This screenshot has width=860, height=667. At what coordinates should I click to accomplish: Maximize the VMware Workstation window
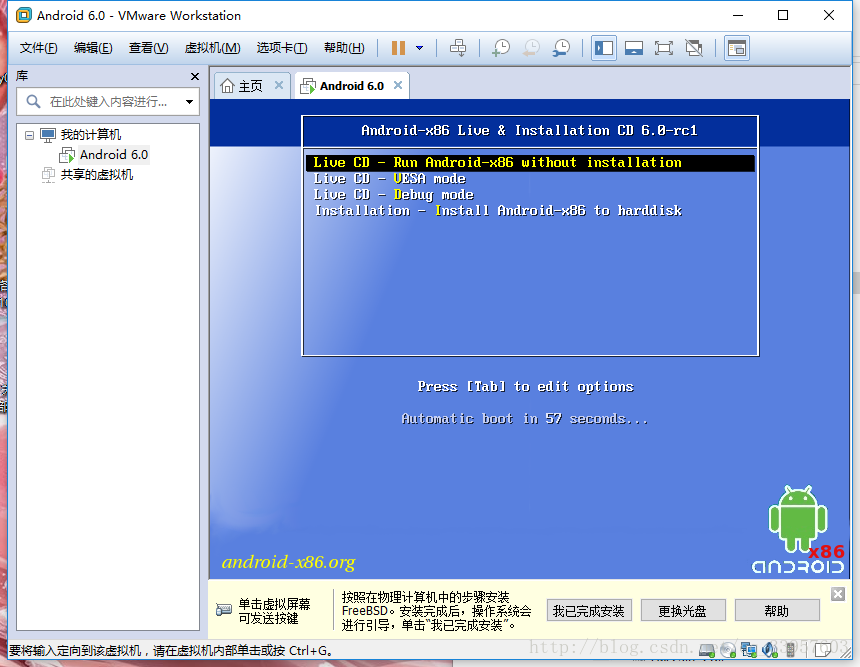783,15
